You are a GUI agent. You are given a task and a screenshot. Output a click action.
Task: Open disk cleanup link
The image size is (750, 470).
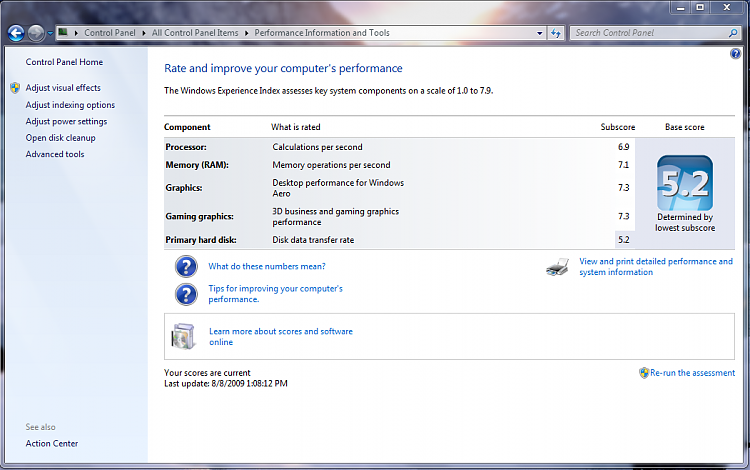[60, 138]
